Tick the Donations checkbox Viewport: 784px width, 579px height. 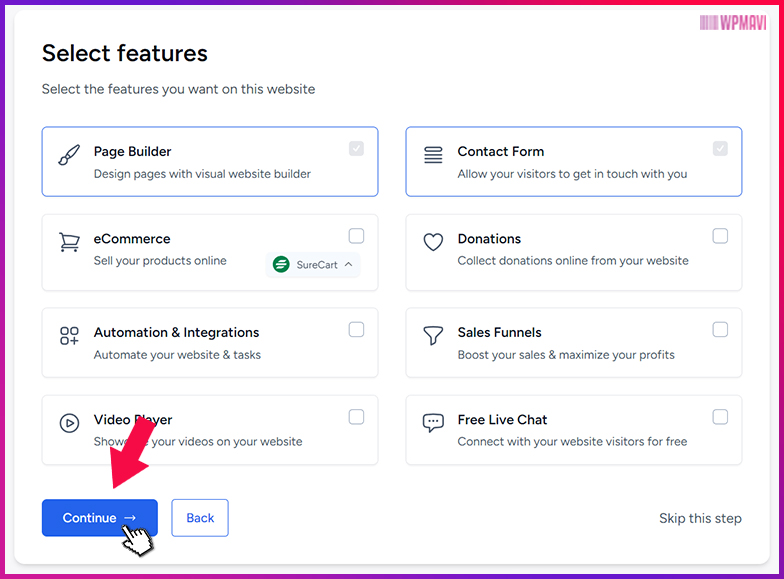(720, 236)
